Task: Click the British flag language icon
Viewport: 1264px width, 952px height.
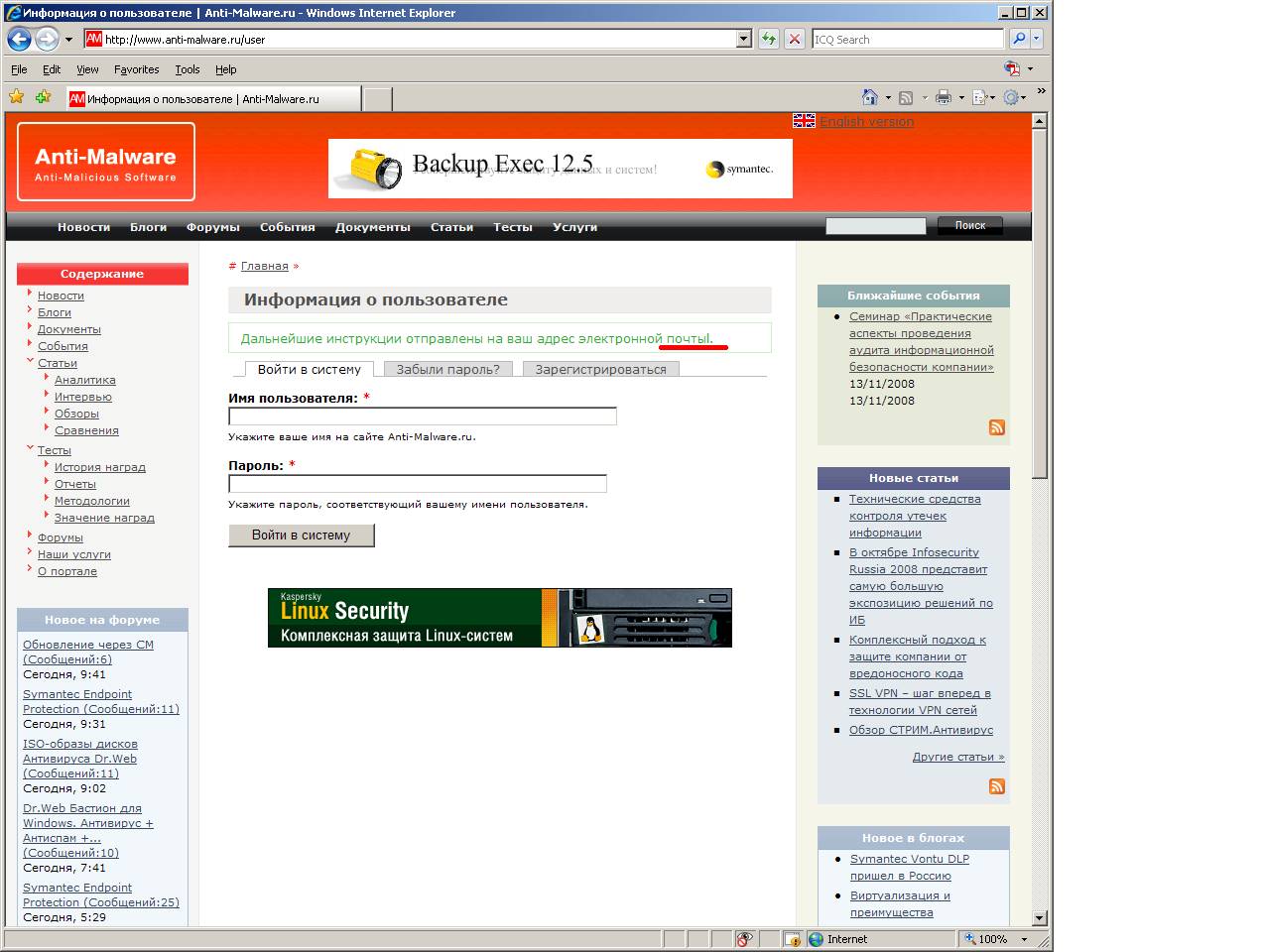Action: [x=804, y=121]
